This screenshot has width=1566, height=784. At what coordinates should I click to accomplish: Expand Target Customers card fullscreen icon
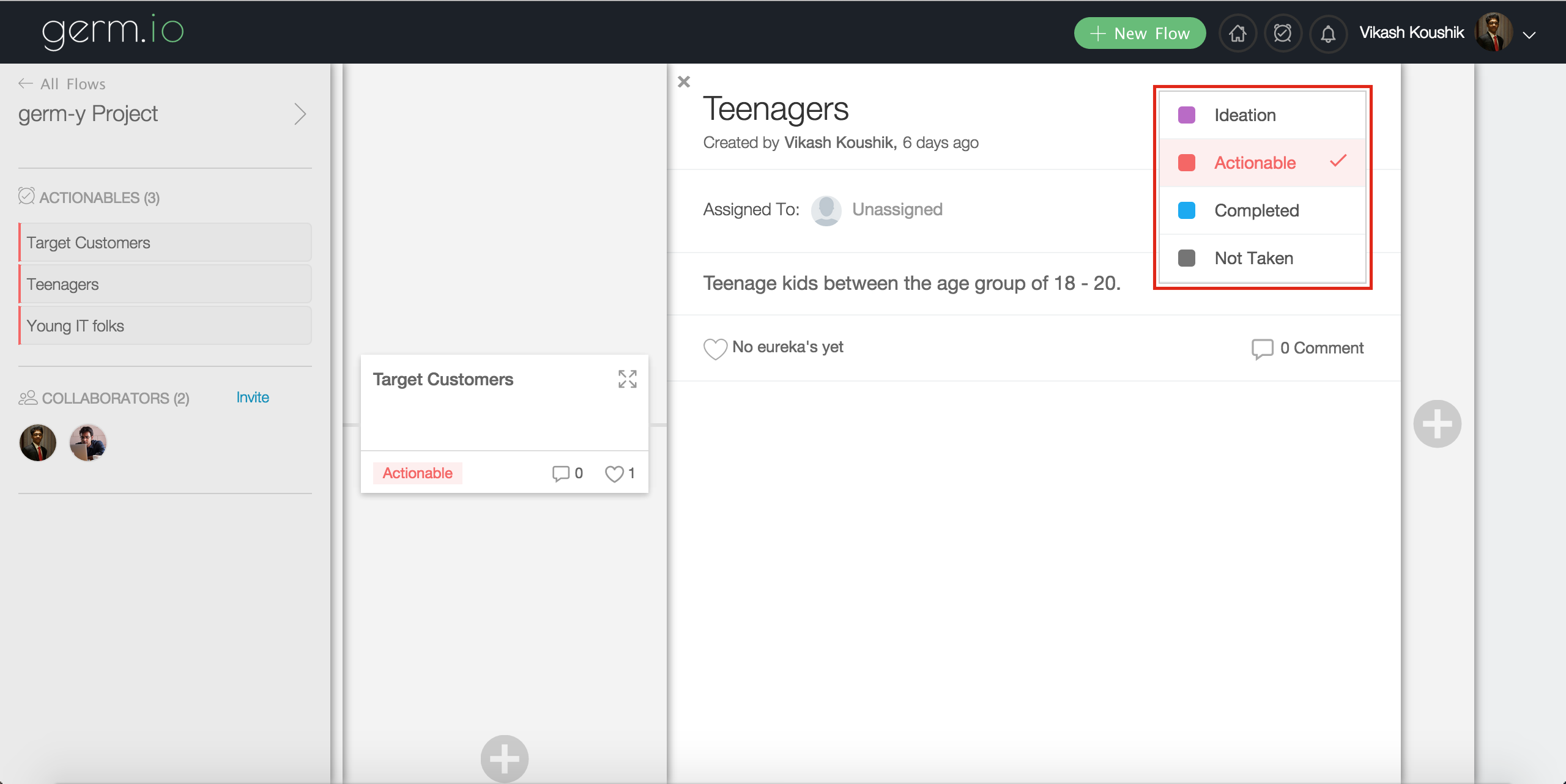click(x=627, y=379)
